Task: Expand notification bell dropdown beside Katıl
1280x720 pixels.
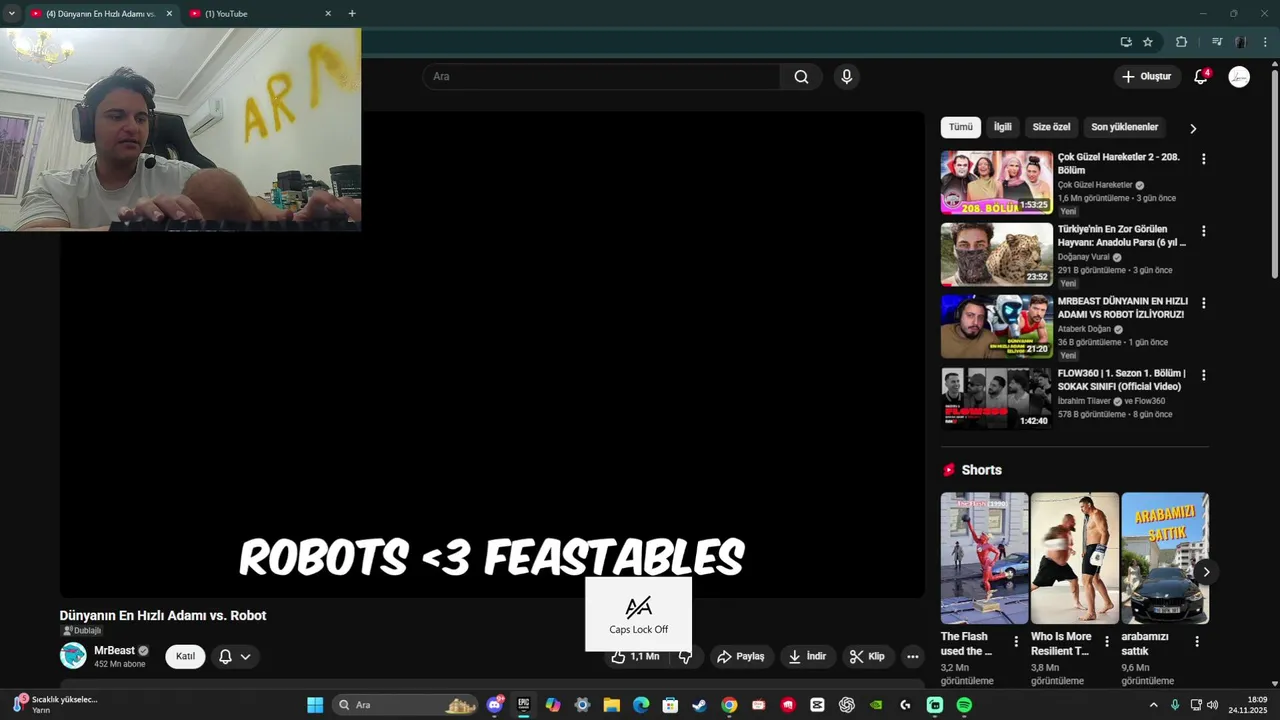Action: click(x=245, y=657)
